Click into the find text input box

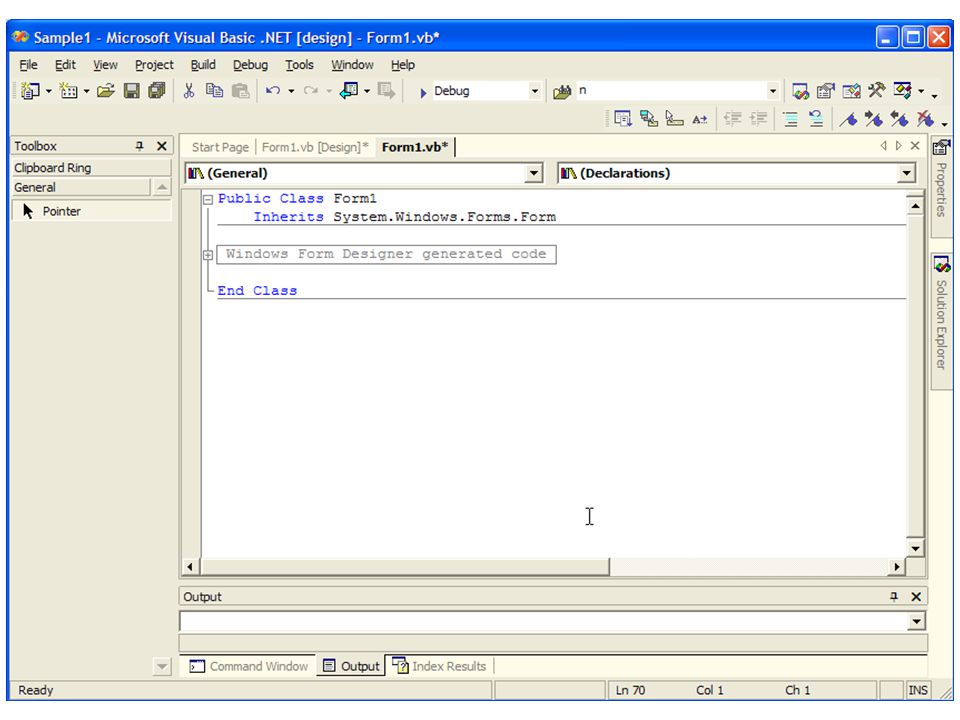pos(670,91)
